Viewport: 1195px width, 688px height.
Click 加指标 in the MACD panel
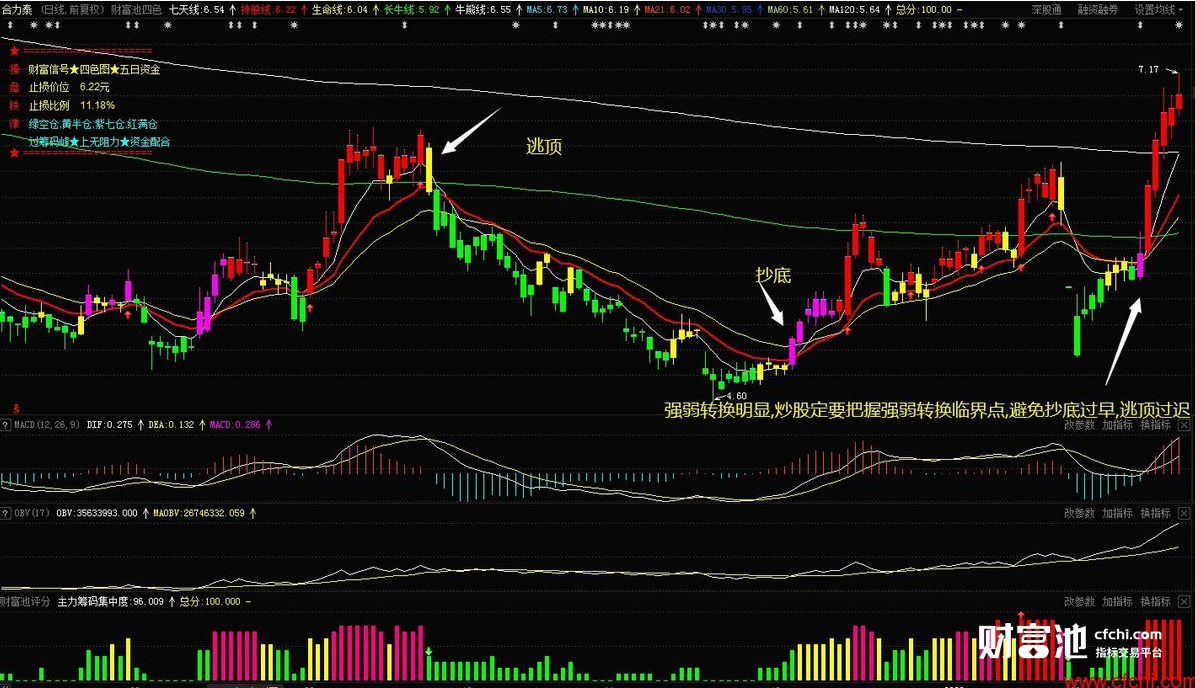(1117, 425)
